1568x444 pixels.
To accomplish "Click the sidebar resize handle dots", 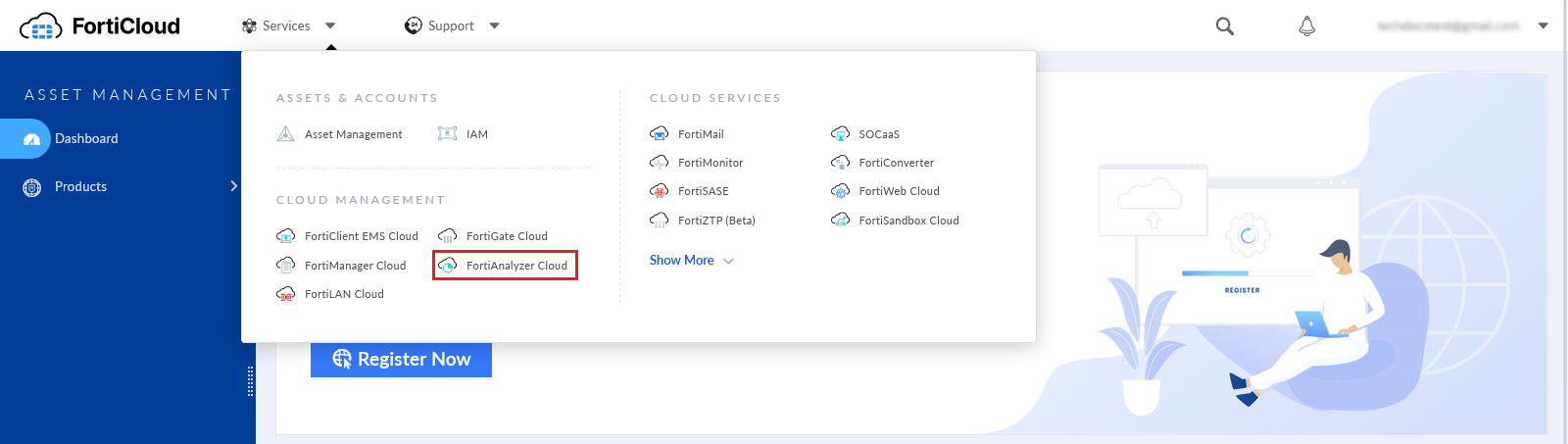I will (x=250, y=381).
